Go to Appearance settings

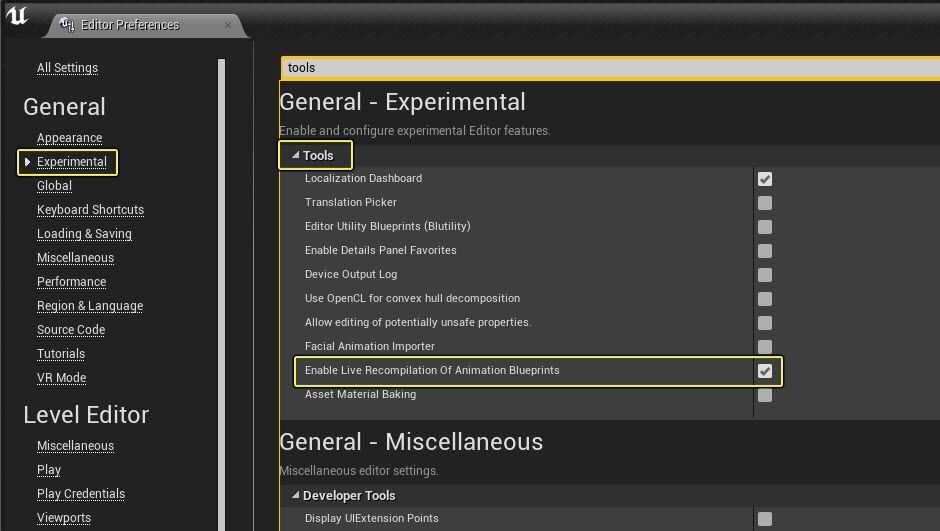[69, 138]
